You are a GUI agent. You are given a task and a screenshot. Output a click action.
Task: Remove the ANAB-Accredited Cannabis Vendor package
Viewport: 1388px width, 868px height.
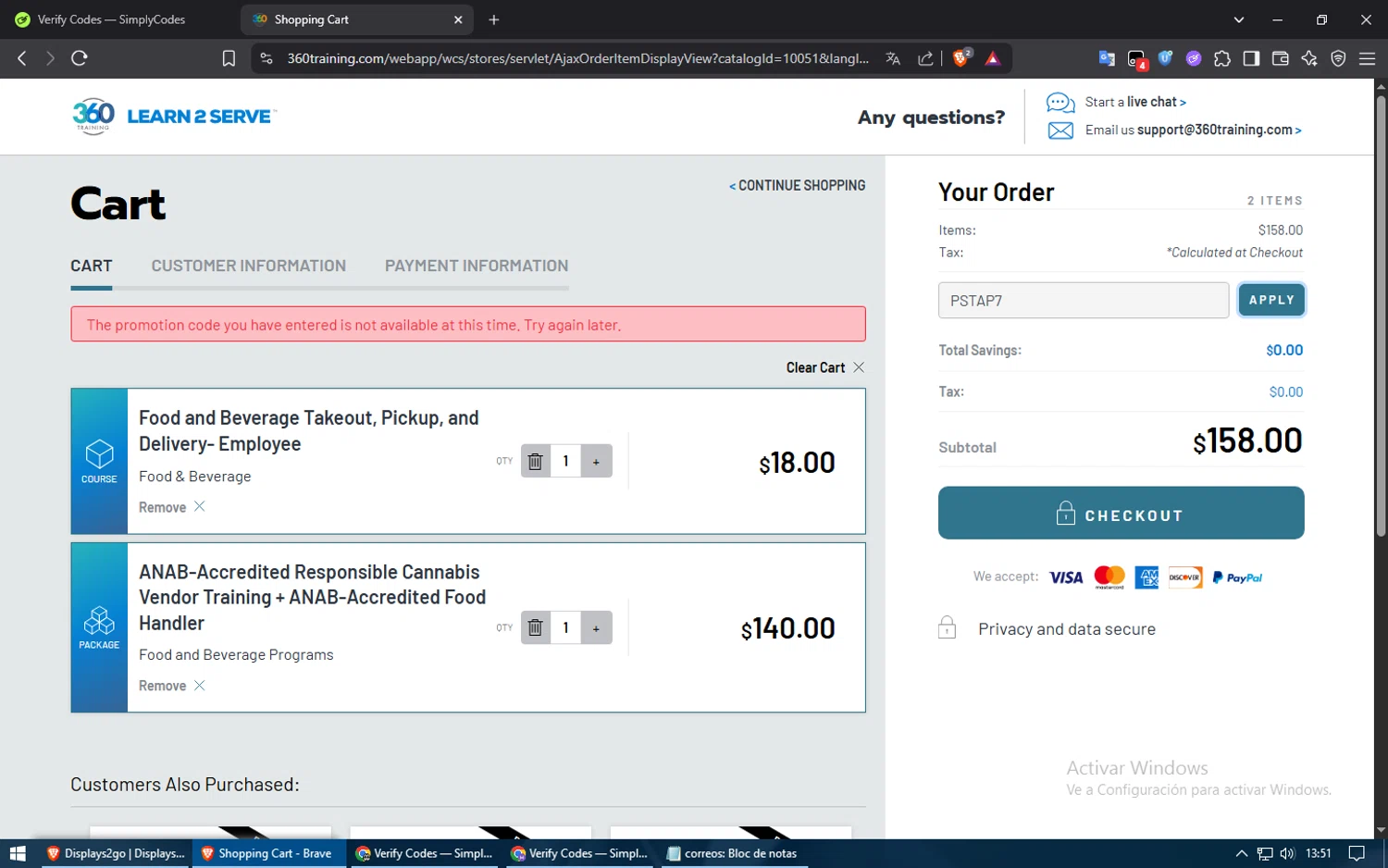tap(172, 686)
